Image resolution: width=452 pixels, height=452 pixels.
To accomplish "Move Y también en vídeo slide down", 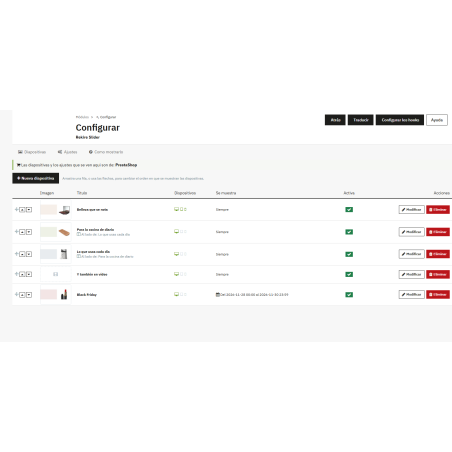I will coord(29,274).
